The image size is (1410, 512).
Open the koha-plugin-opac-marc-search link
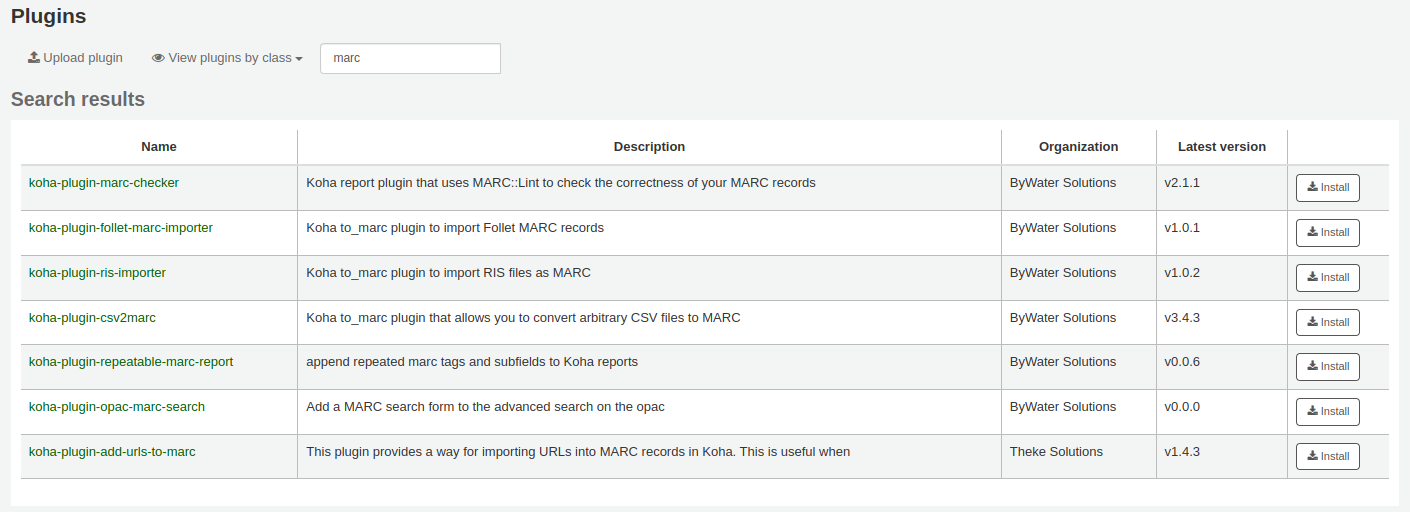[x=117, y=407]
